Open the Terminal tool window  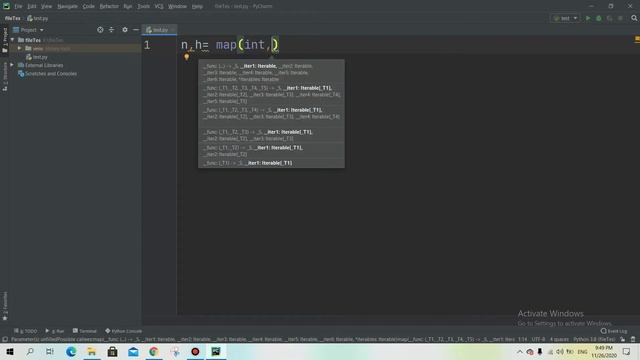(85, 331)
